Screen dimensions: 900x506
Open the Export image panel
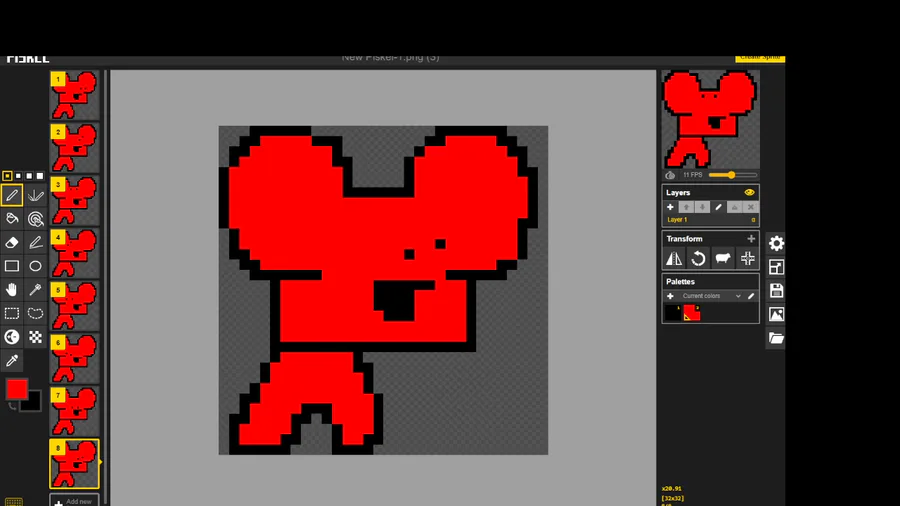pyautogui.click(x=776, y=314)
